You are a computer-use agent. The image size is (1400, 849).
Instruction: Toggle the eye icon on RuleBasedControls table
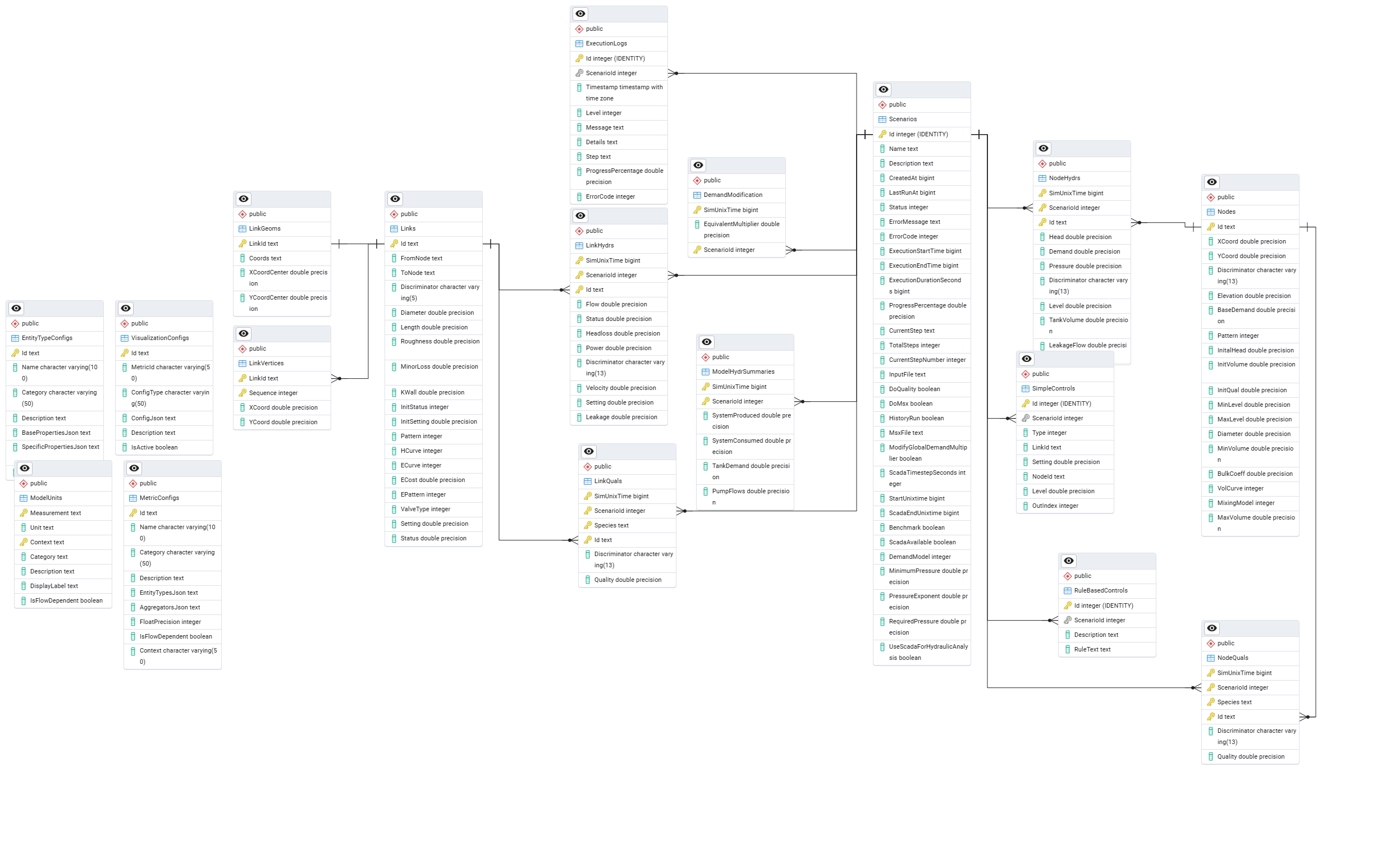tap(1069, 561)
